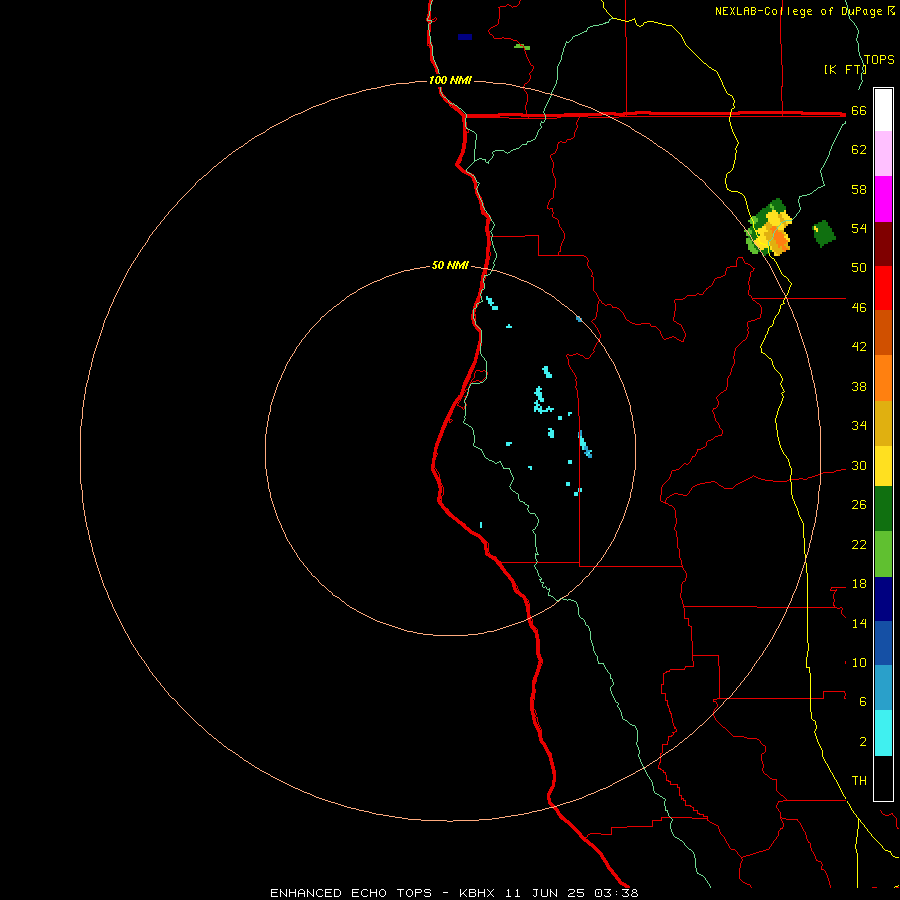Select the bright yellow legend swatch

883,466
